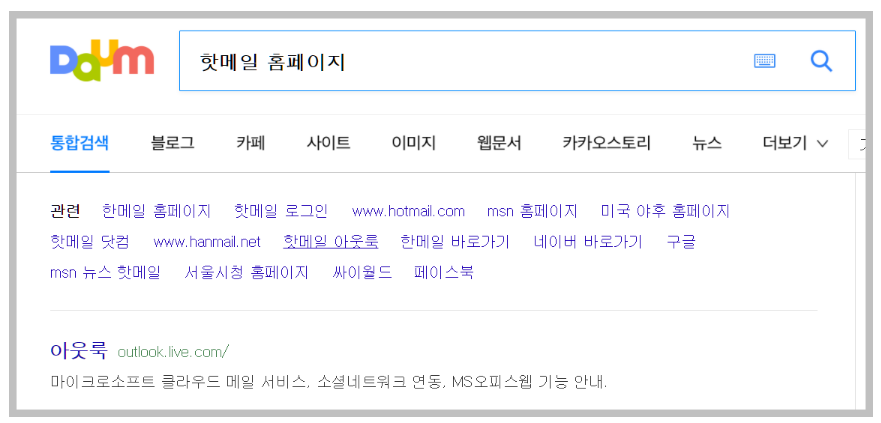Expand the 더보기 dropdown
This screenshot has width=881, height=423.
(x=796, y=143)
